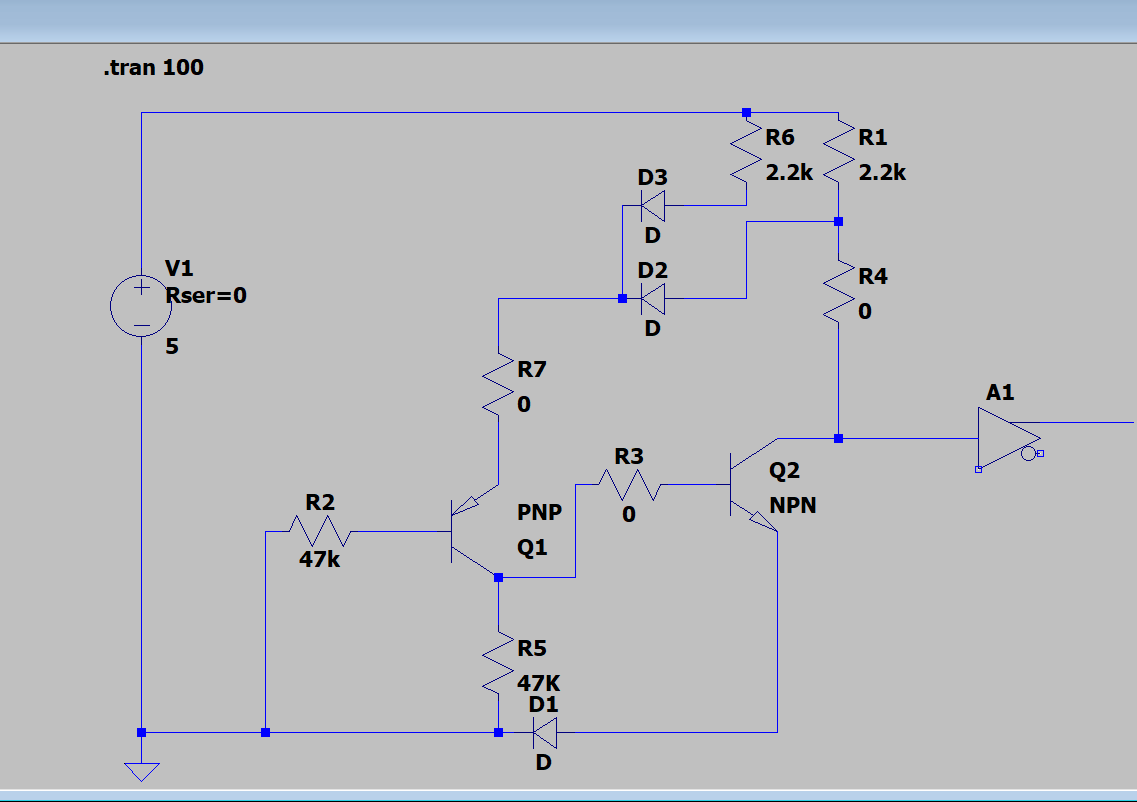Select resistor R1 zigzag symbol
This screenshot has height=802, width=1137.
(839, 151)
